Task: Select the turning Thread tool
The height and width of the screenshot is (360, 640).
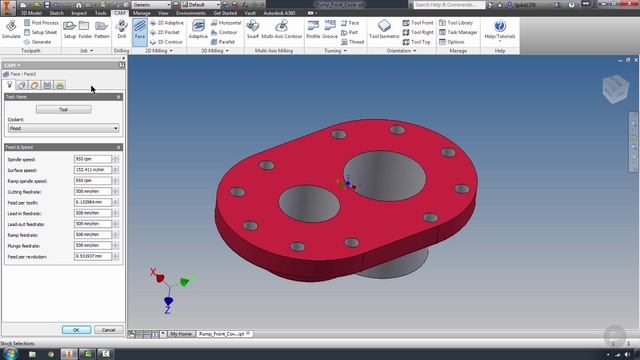Action: pyautogui.click(x=352, y=42)
